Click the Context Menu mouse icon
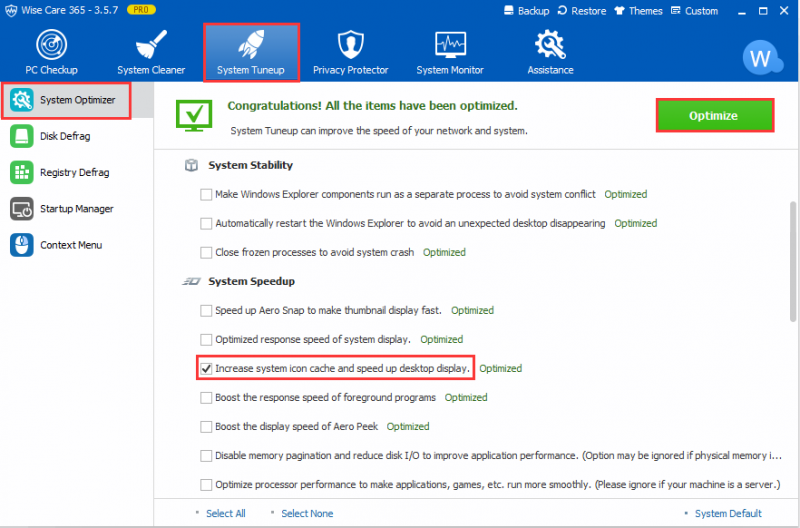800x528 pixels. pyautogui.click(x=21, y=245)
